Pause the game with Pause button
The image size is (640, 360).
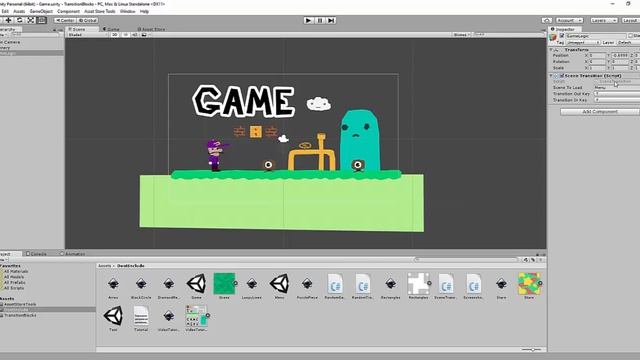point(320,20)
